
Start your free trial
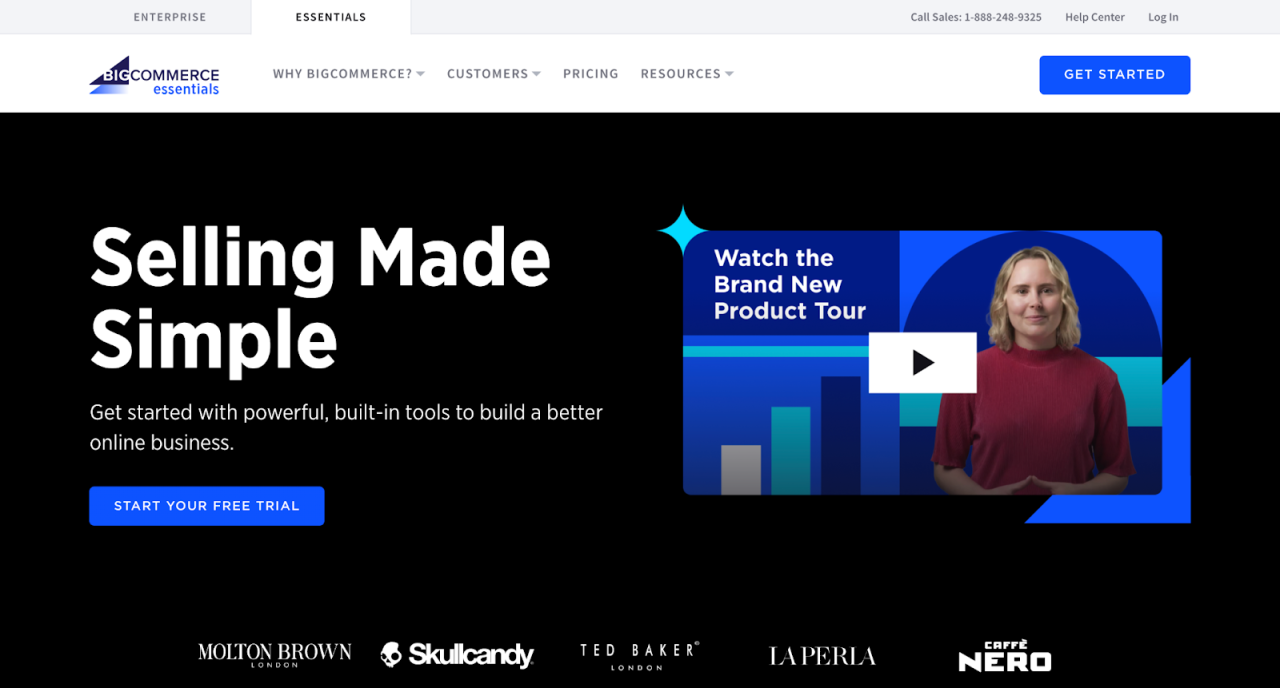coord(206,506)
